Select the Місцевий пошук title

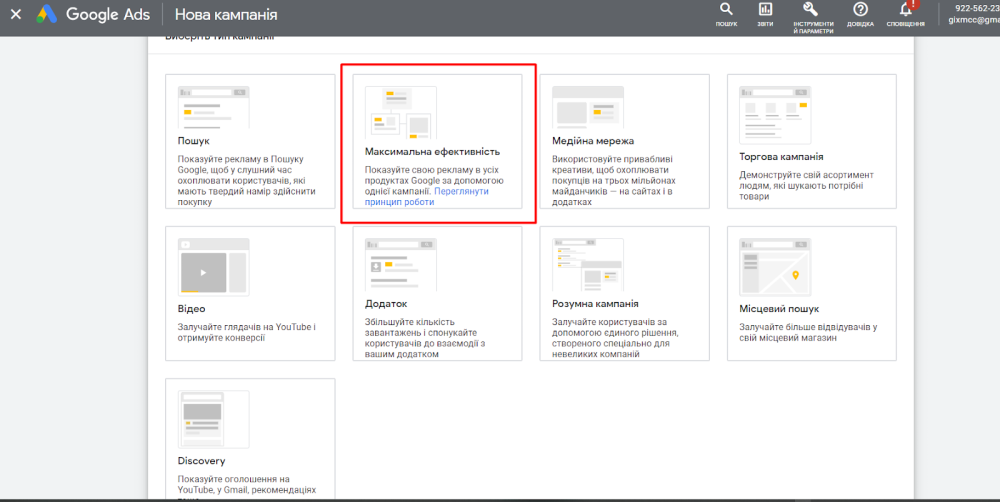pyautogui.click(x=779, y=309)
